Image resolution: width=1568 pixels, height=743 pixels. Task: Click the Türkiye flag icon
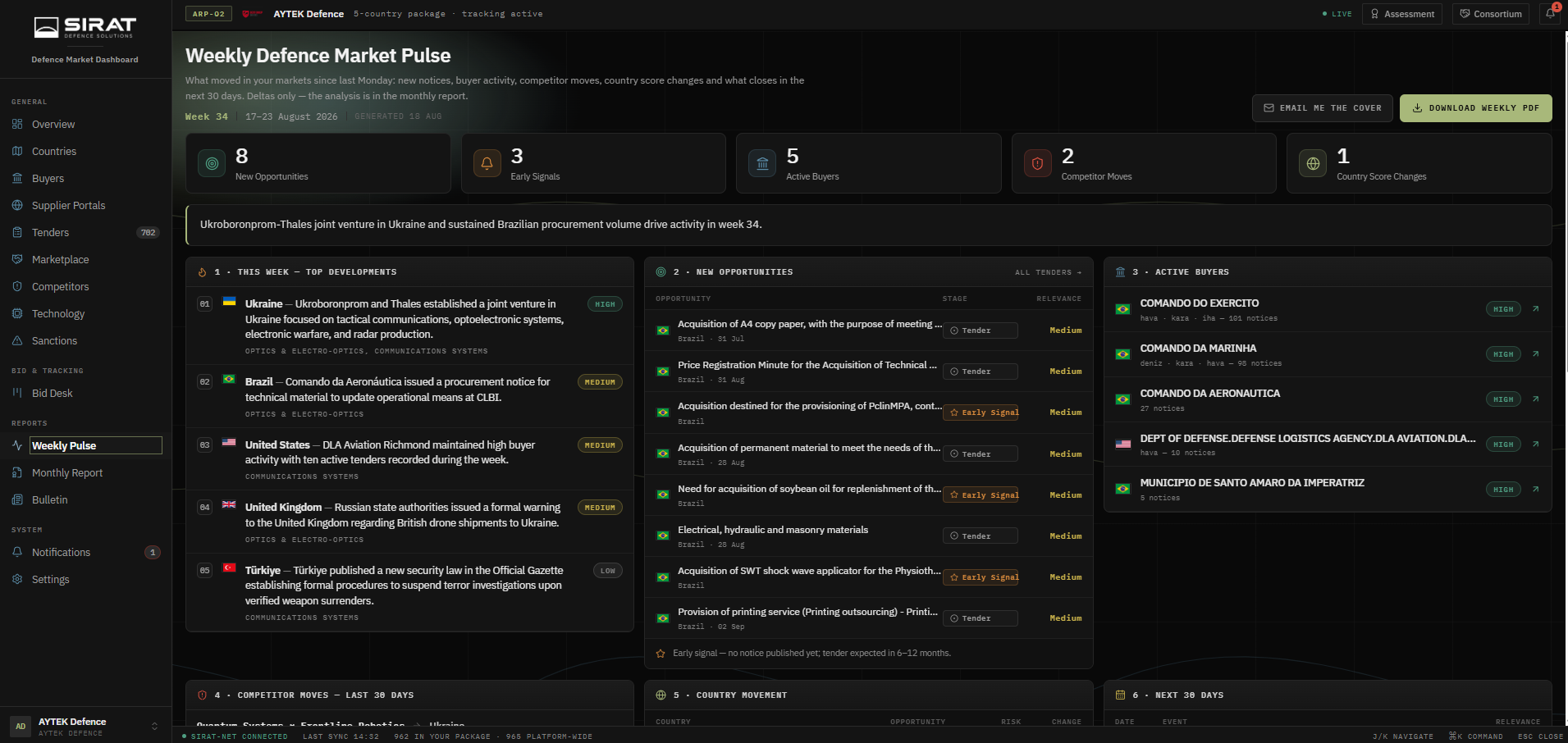coord(230,568)
